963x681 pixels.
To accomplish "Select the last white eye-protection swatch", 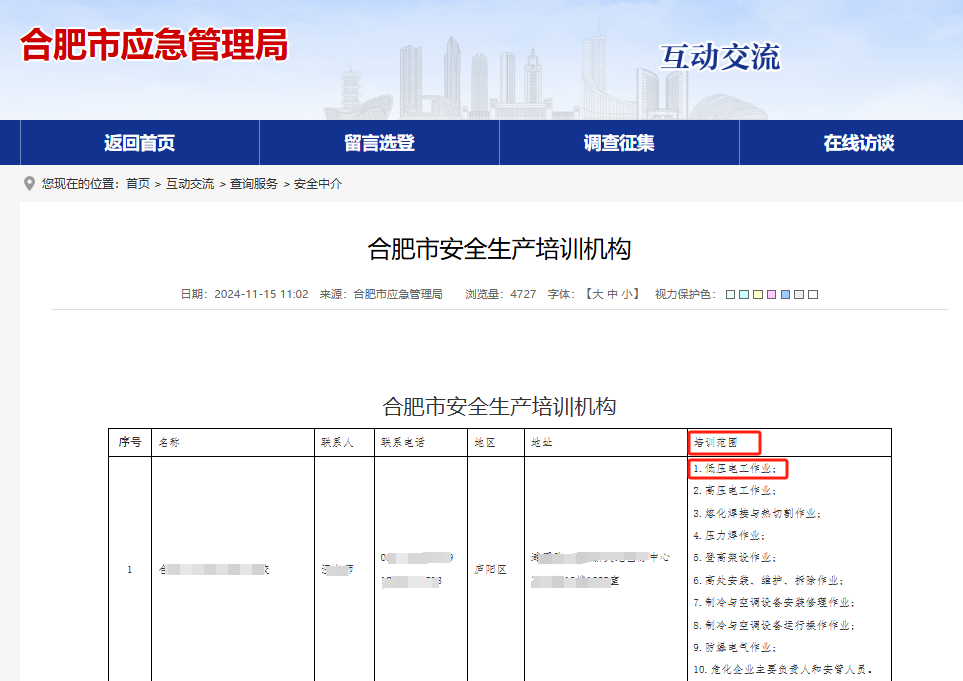I will 813,295.
